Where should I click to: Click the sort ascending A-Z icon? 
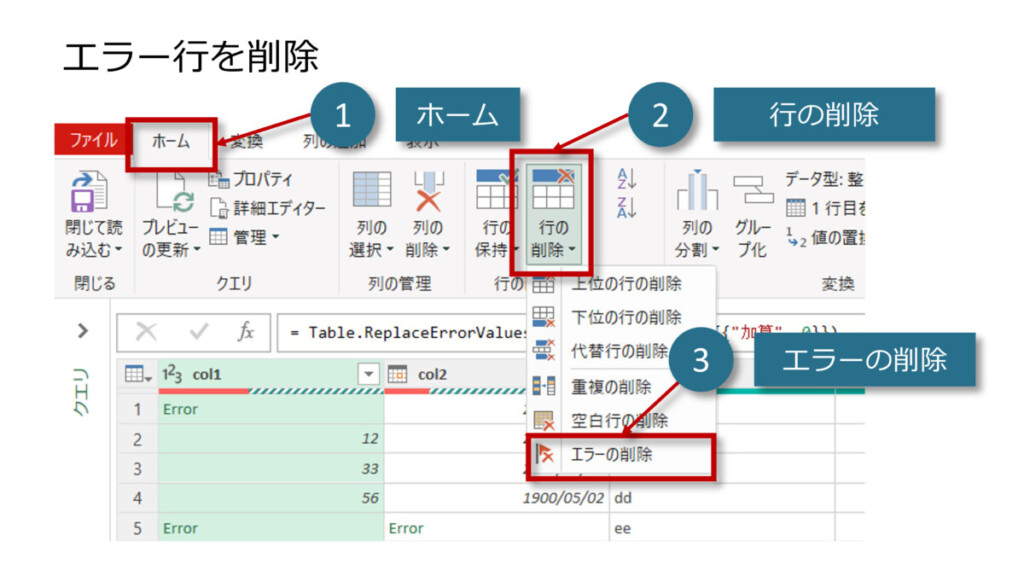click(627, 181)
